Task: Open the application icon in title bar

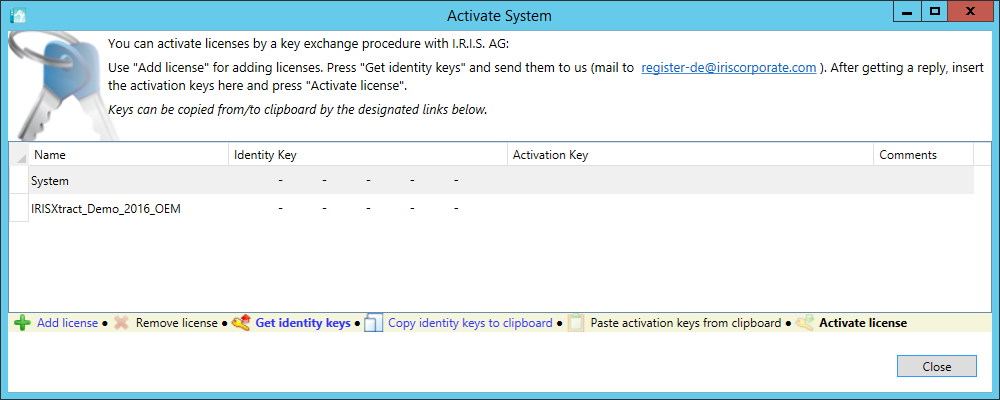Action: (x=17, y=15)
